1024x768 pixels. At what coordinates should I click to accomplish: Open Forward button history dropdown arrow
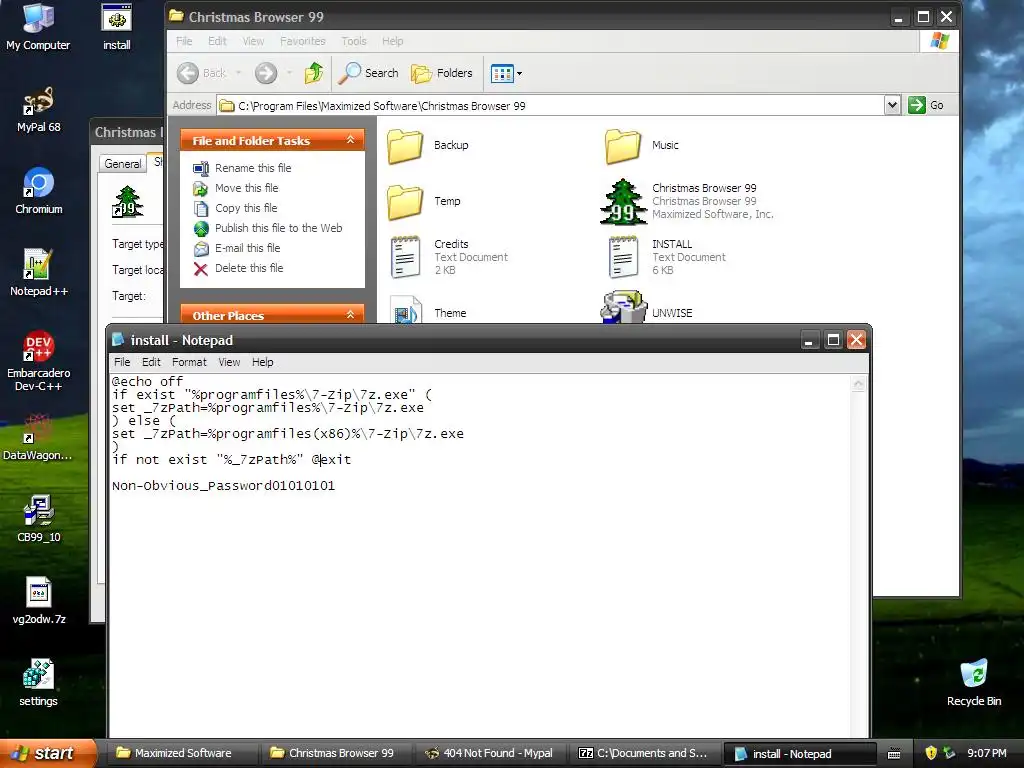click(289, 73)
